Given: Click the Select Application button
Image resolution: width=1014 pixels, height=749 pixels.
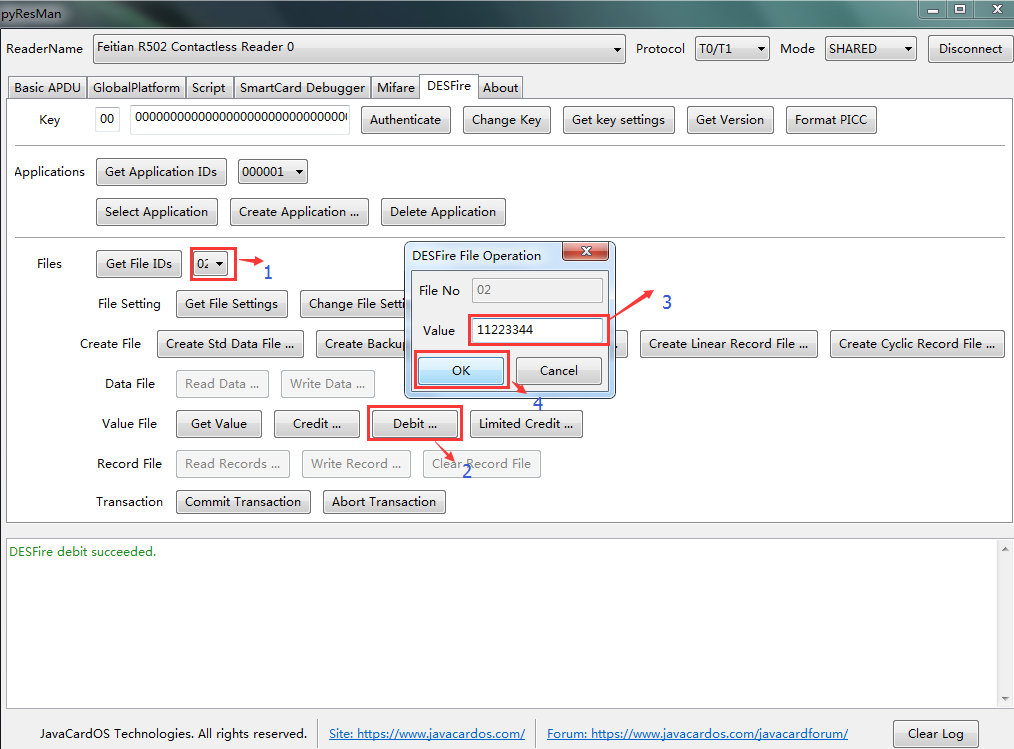Looking at the screenshot, I should click(x=156, y=212).
